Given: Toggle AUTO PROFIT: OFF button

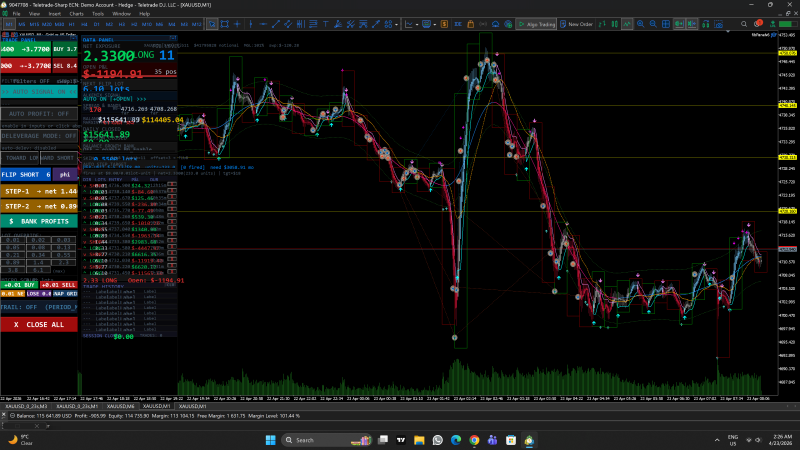Looking at the screenshot, I should pyautogui.click(x=39, y=114).
